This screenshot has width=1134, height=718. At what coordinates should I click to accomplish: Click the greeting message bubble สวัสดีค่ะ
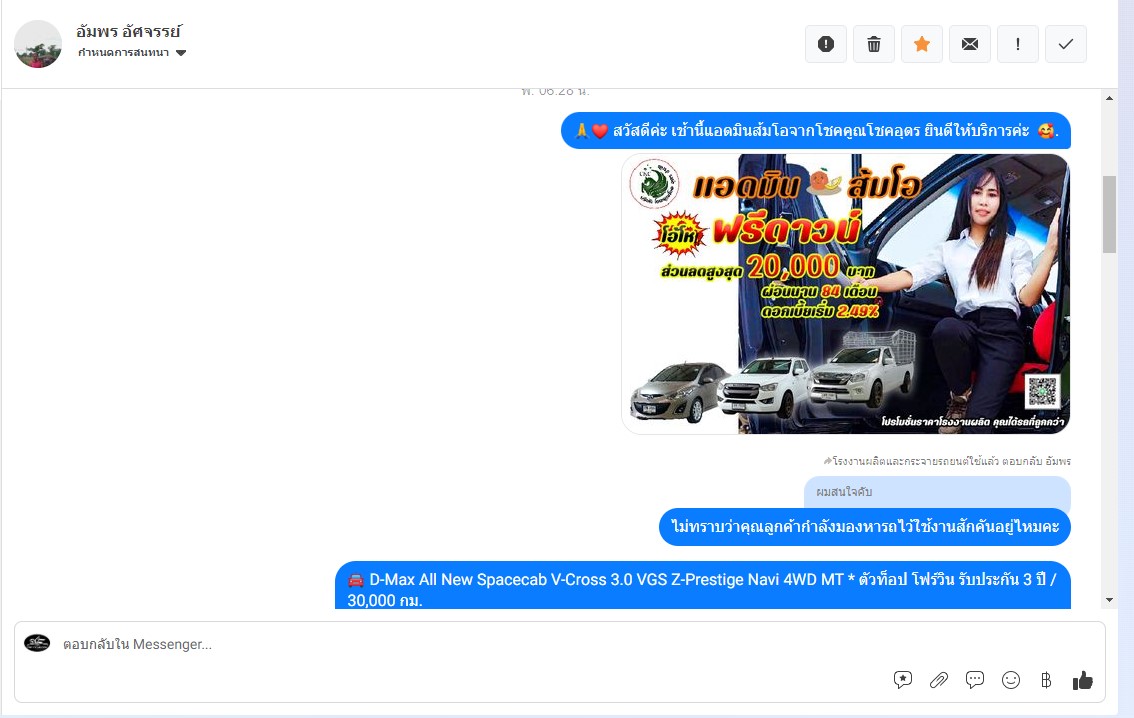click(816, 131)
